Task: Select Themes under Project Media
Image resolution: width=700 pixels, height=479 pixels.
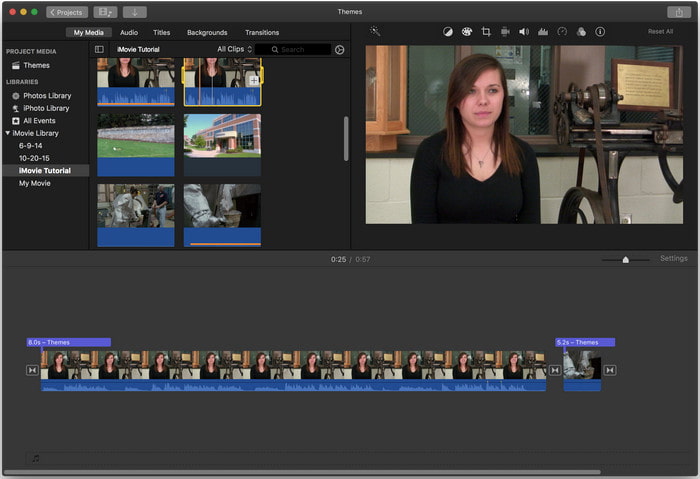Action: (x=36, y=66)
